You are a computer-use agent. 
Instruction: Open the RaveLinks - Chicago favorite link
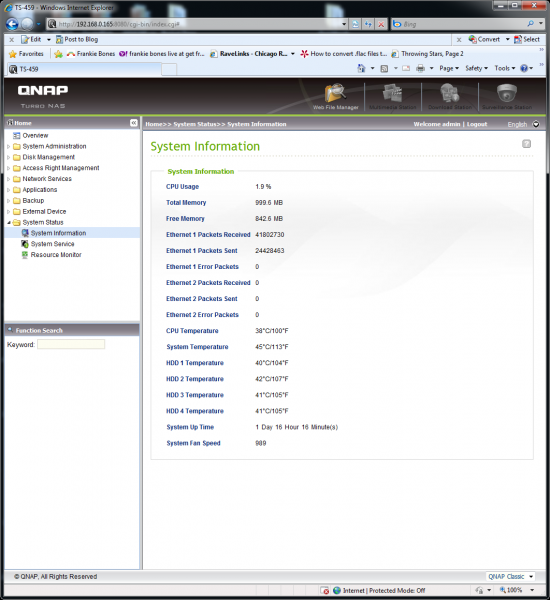(248, 54)
